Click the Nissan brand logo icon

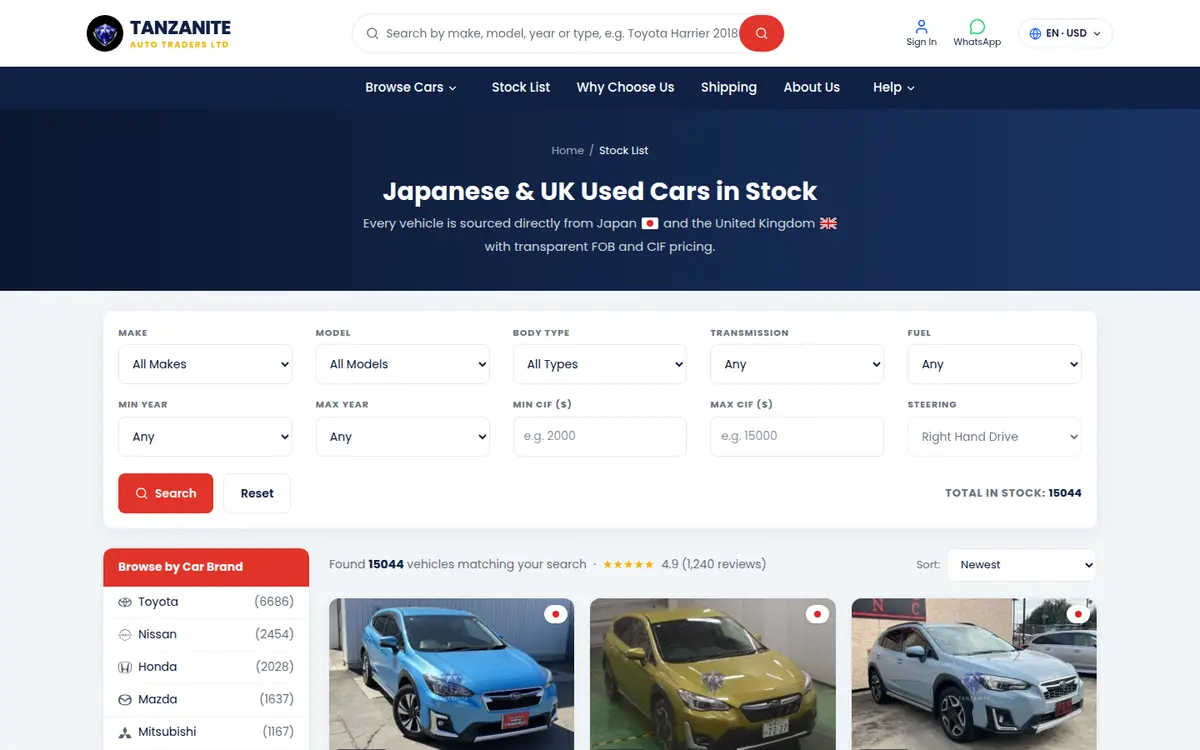click(125, 635)
